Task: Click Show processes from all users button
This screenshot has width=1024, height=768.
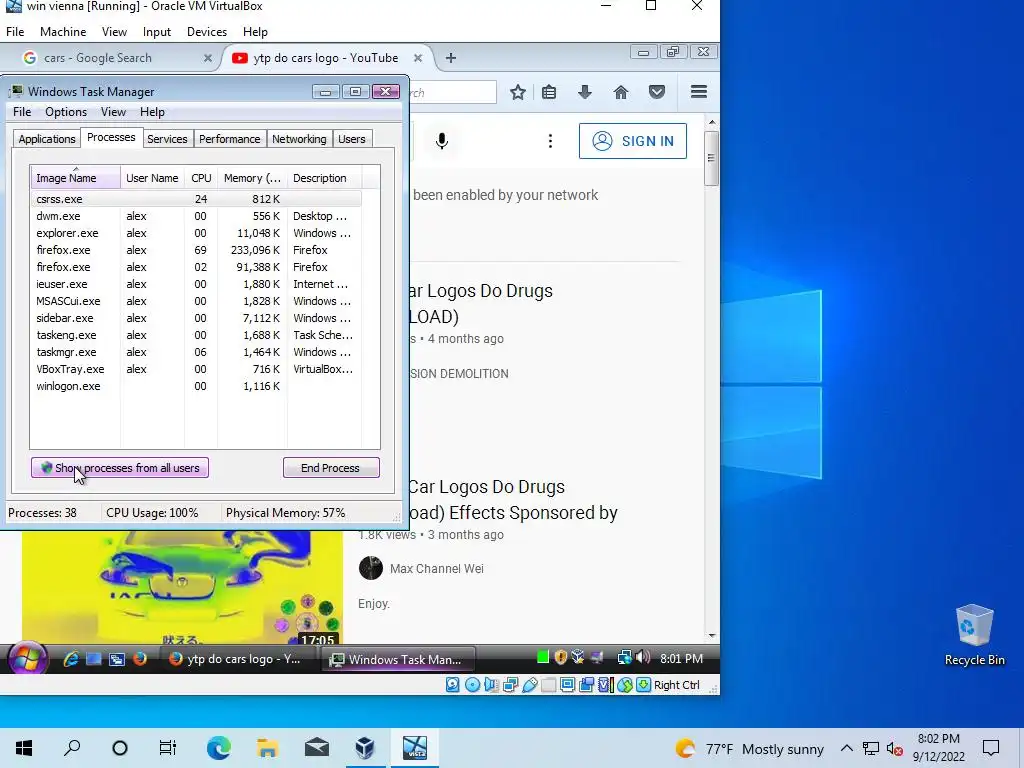Action: pyautogui.click(x=120, y=468)
